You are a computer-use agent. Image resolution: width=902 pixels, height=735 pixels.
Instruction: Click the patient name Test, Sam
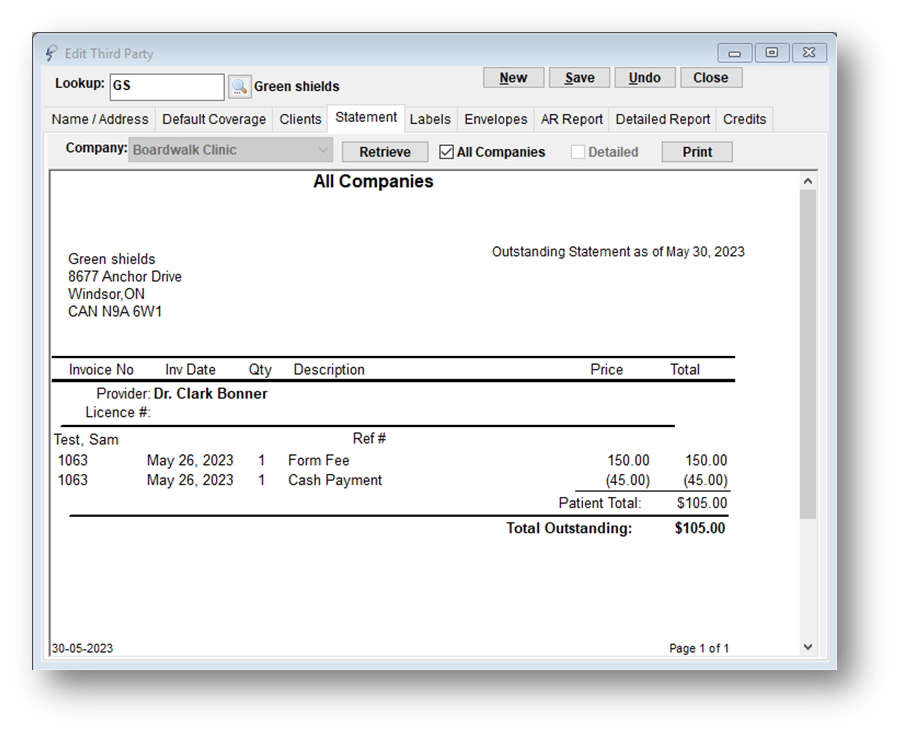tap(86, 439)
